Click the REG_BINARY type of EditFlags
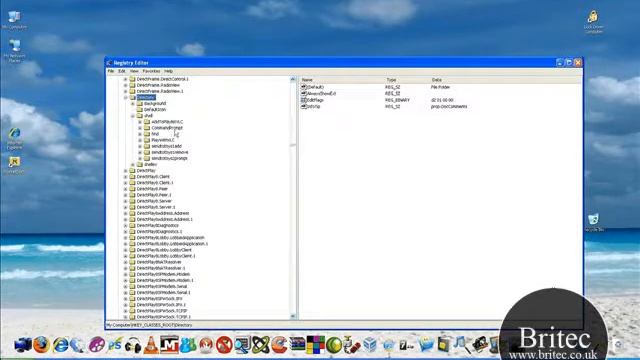This screenshot has width=640, height=360. [x=397, y=100]
